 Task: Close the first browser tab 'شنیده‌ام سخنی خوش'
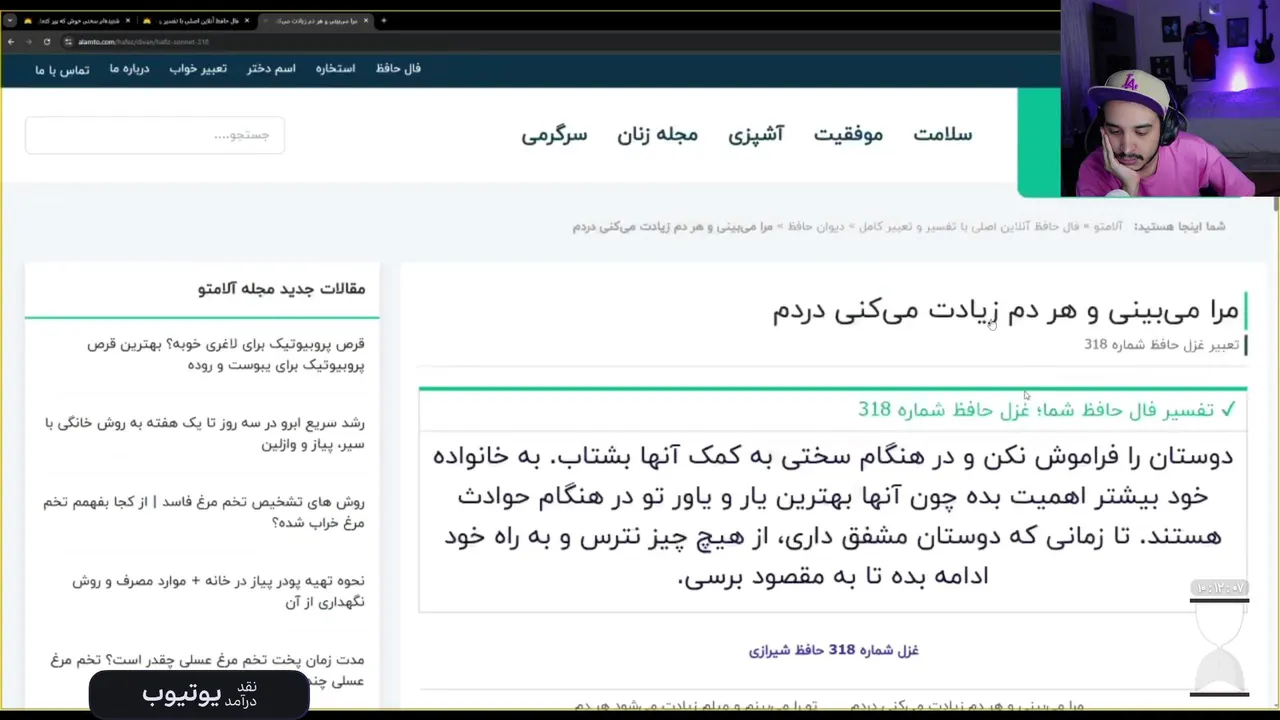[x=128, y=20]
